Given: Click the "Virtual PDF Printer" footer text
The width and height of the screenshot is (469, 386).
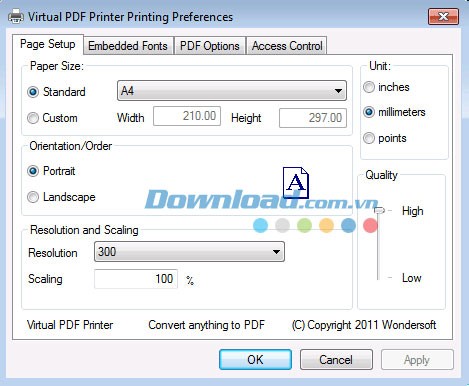Looking at the screenshot, I should 70,325.
